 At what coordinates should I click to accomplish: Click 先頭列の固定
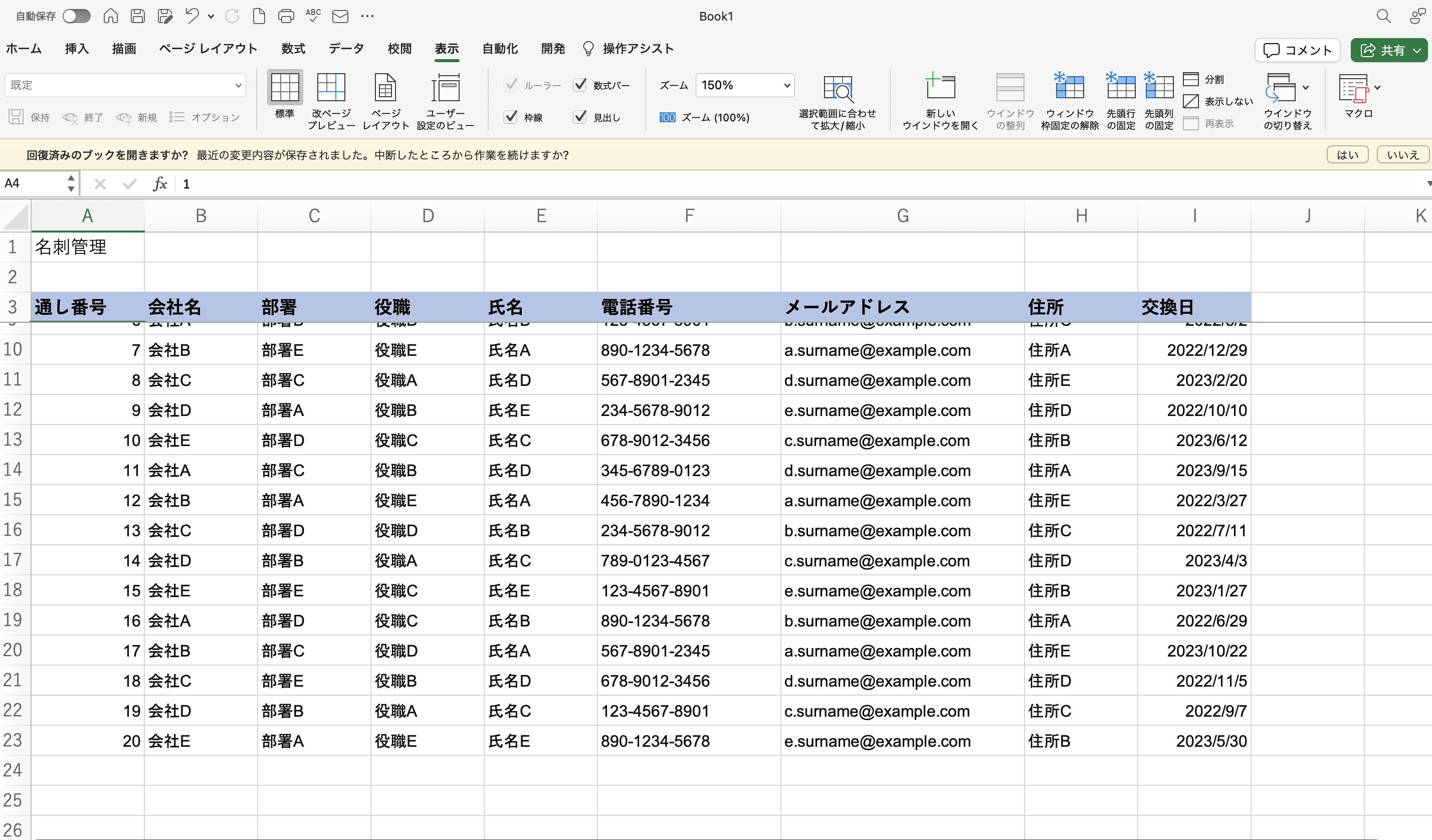(1159, 102)
